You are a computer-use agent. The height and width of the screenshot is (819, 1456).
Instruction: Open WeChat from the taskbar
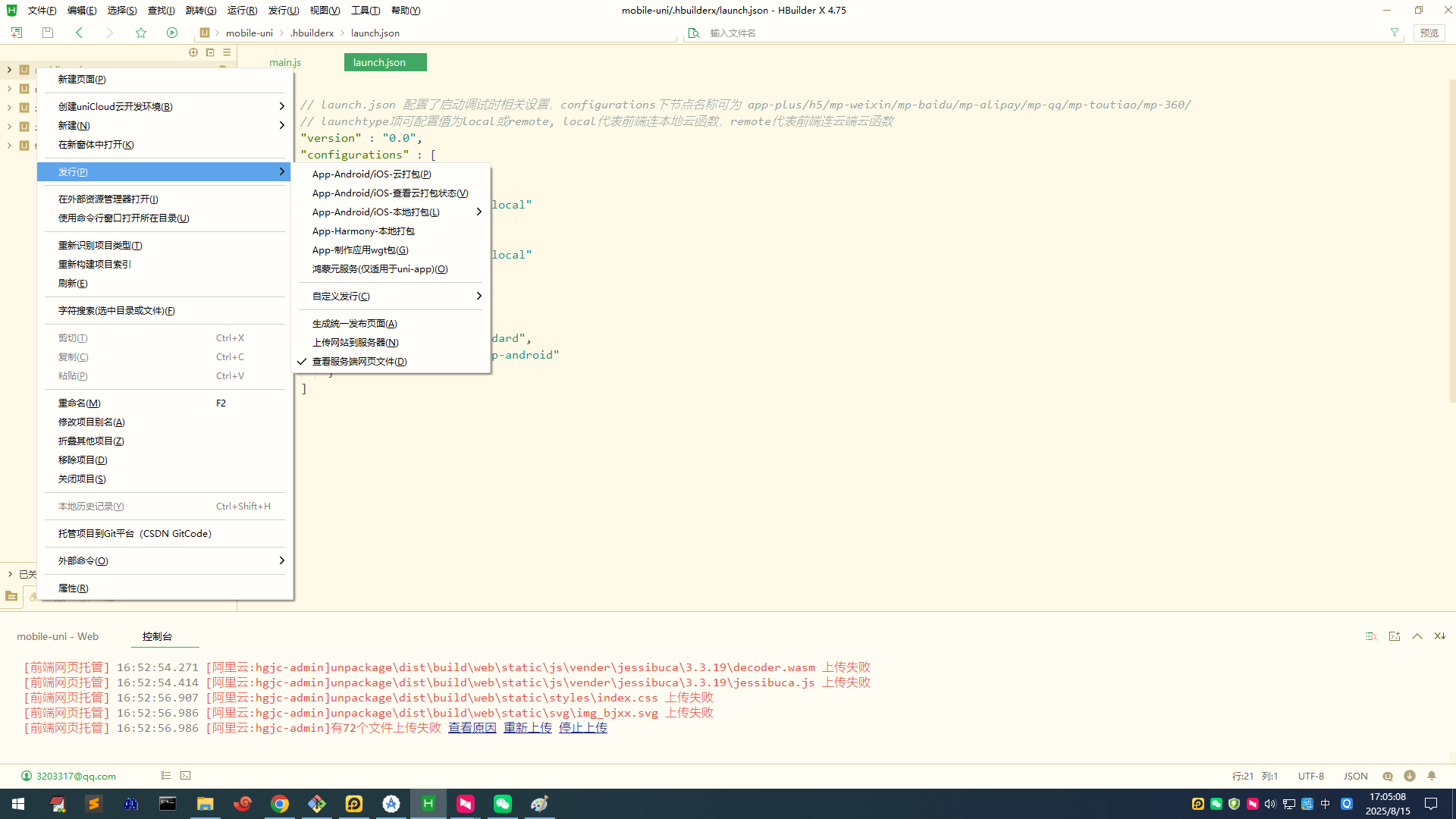[503, 804]
